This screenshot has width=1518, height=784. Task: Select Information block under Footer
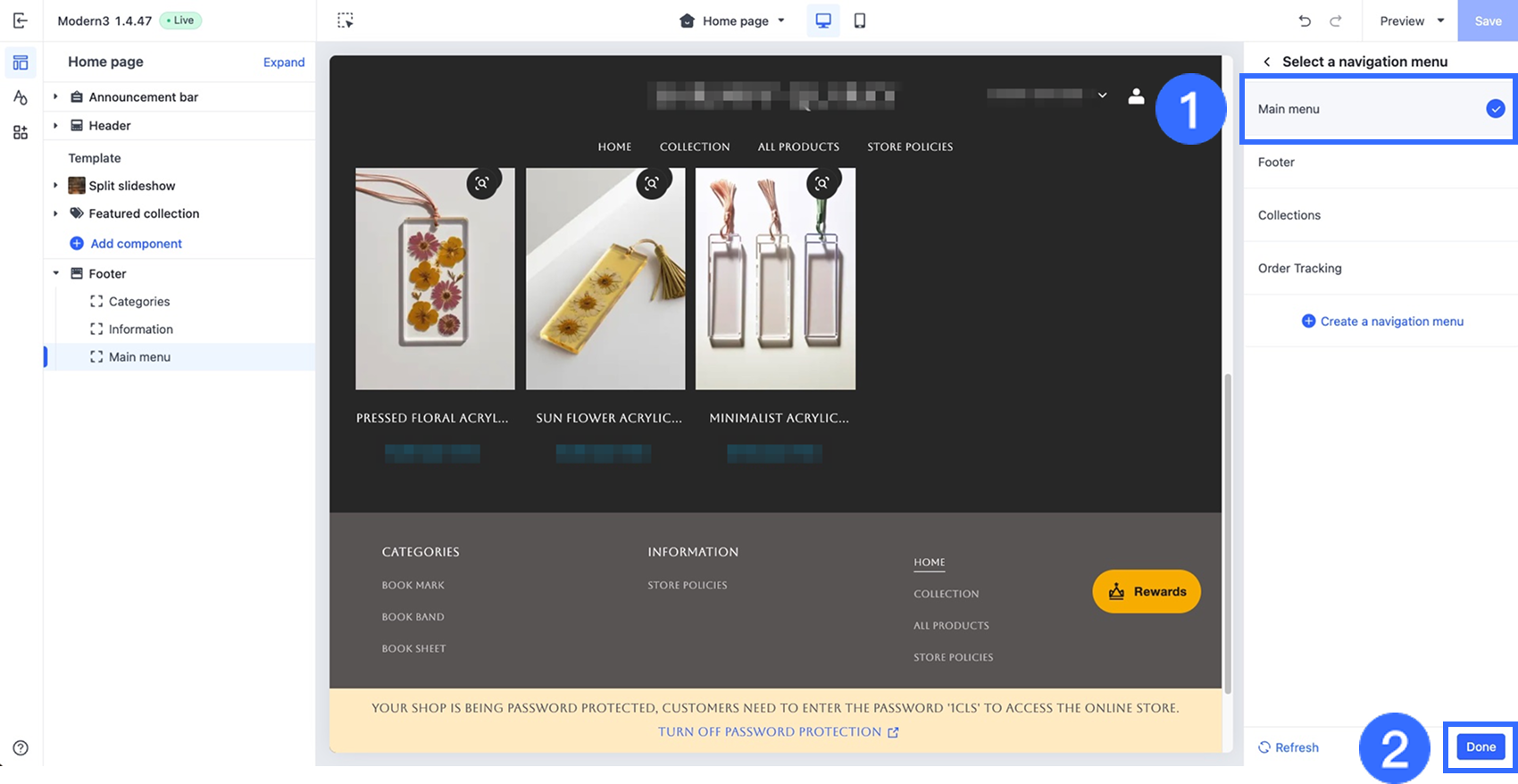(x=140, y=329)
